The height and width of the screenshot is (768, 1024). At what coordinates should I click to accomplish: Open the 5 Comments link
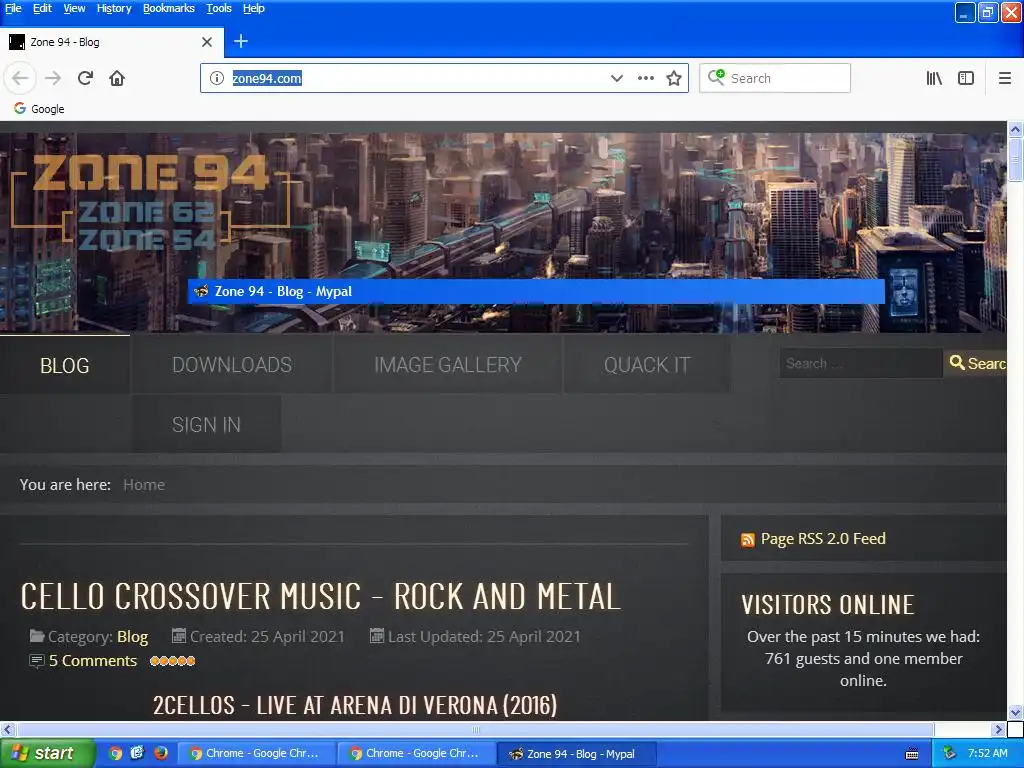coord(93,661)
